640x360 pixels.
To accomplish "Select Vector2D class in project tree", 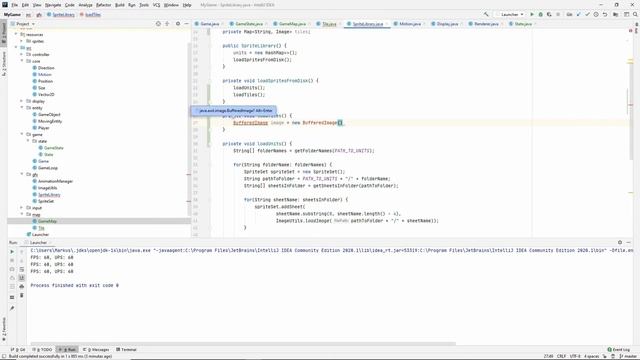I will tap(46, 94).
